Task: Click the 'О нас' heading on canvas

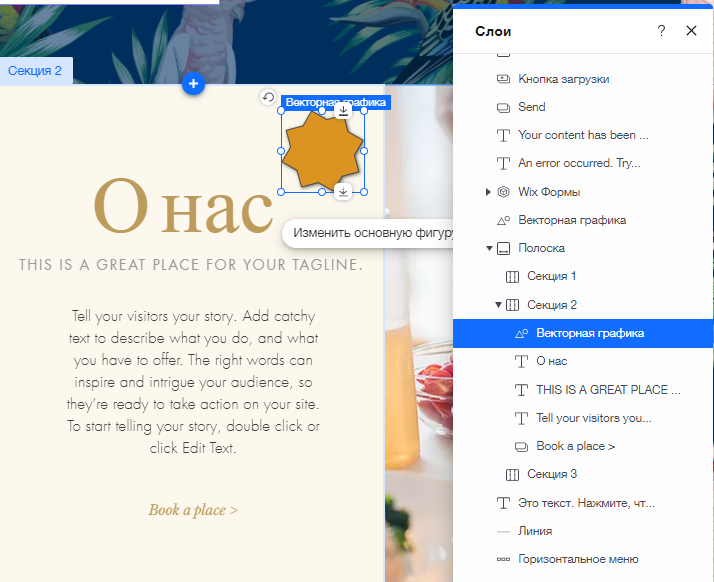Action: click(184, 207)
